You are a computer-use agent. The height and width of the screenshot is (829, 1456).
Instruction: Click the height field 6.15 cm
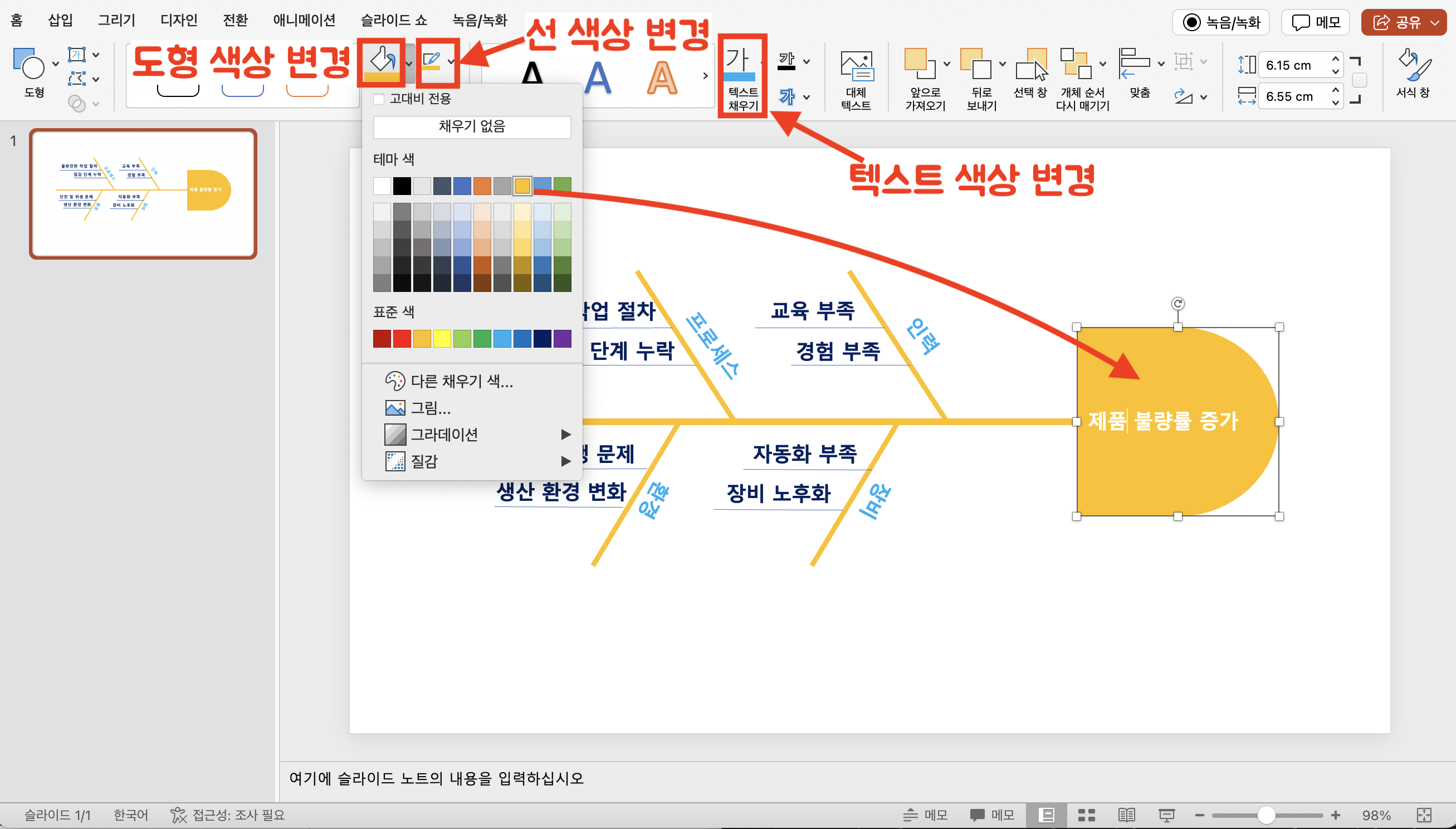click(x=1301, y=65)
